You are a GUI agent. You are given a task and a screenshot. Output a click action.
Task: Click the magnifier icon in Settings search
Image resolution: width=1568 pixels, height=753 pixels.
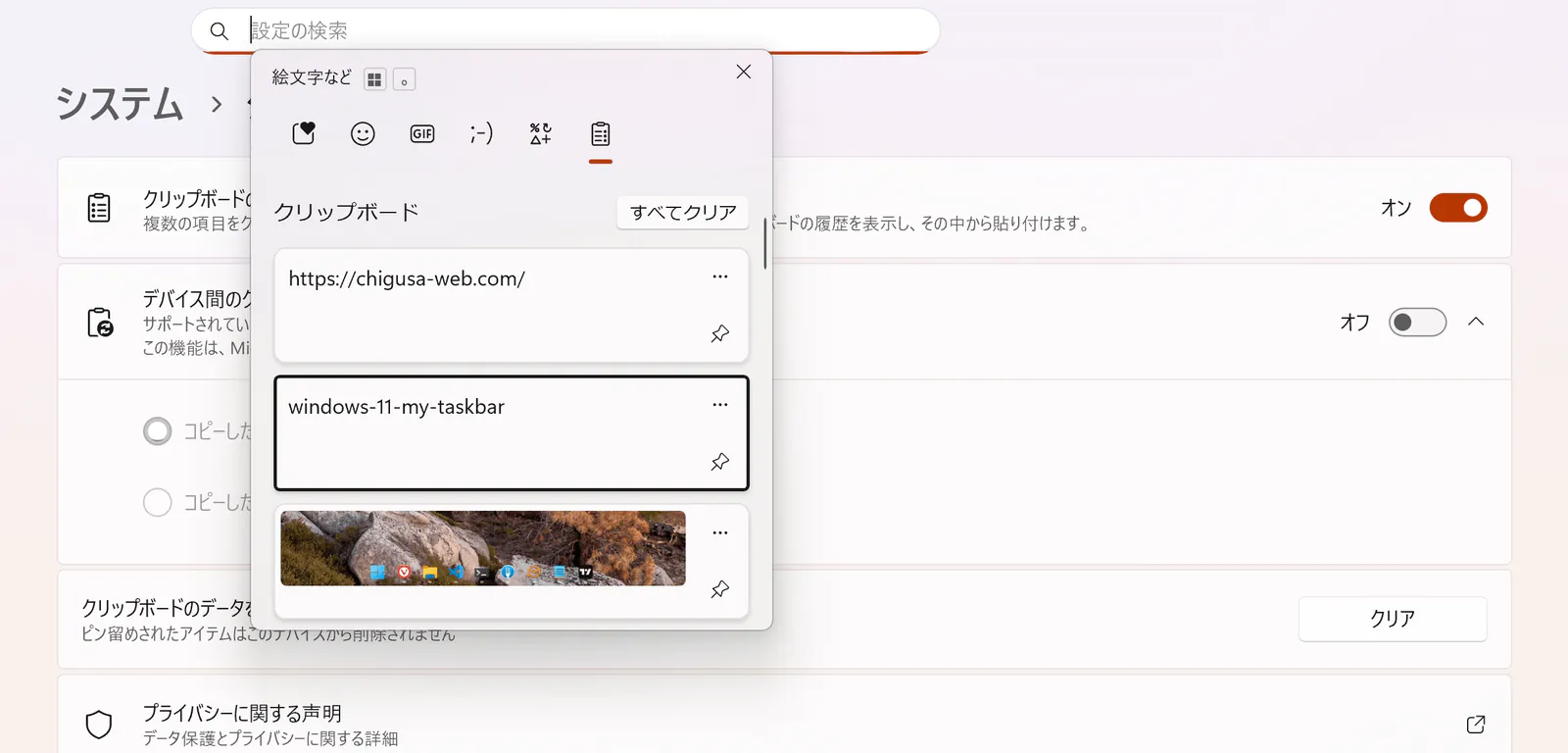[220, 31]
